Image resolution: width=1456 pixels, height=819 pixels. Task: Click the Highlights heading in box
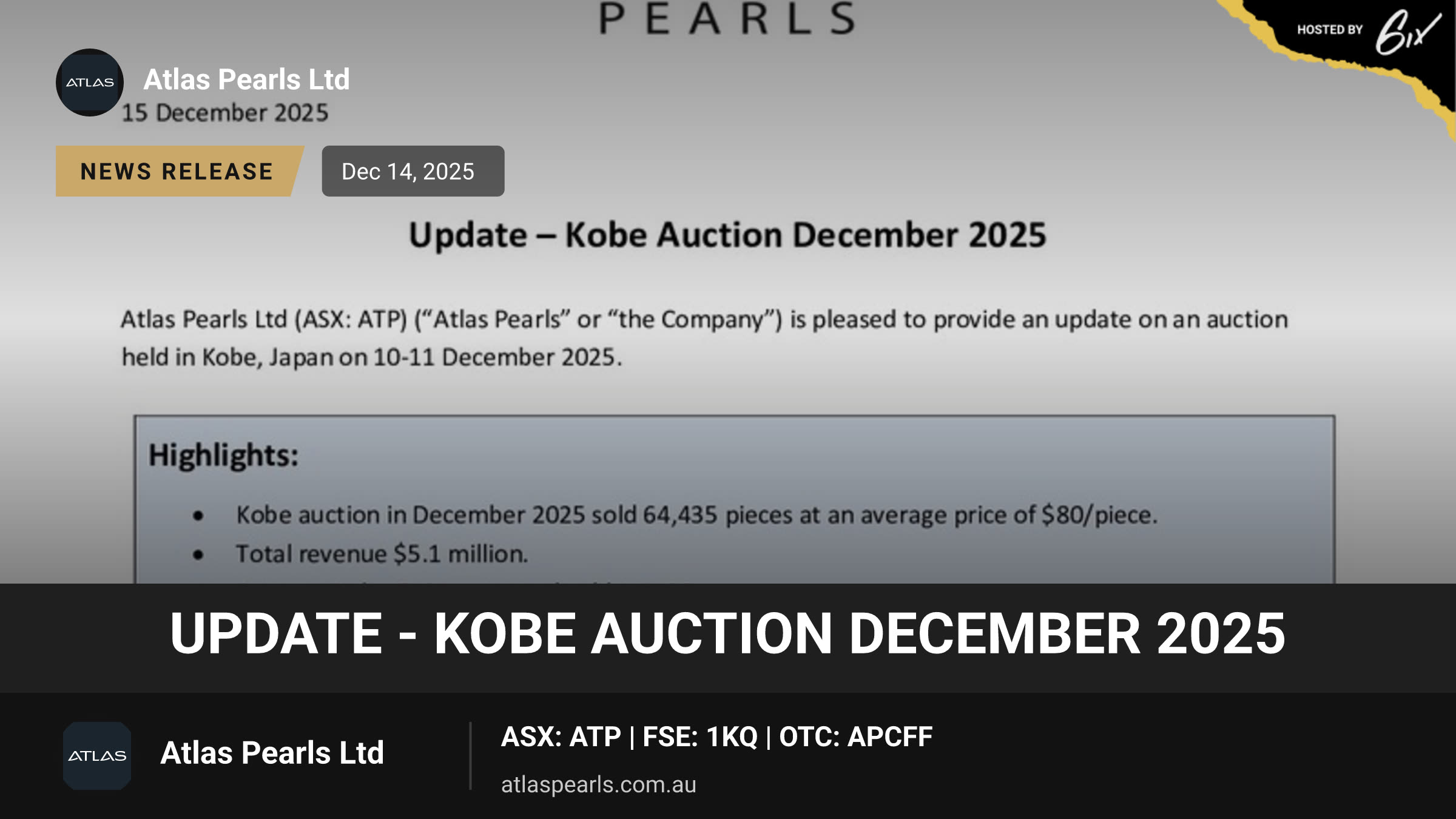coord(224,456)
